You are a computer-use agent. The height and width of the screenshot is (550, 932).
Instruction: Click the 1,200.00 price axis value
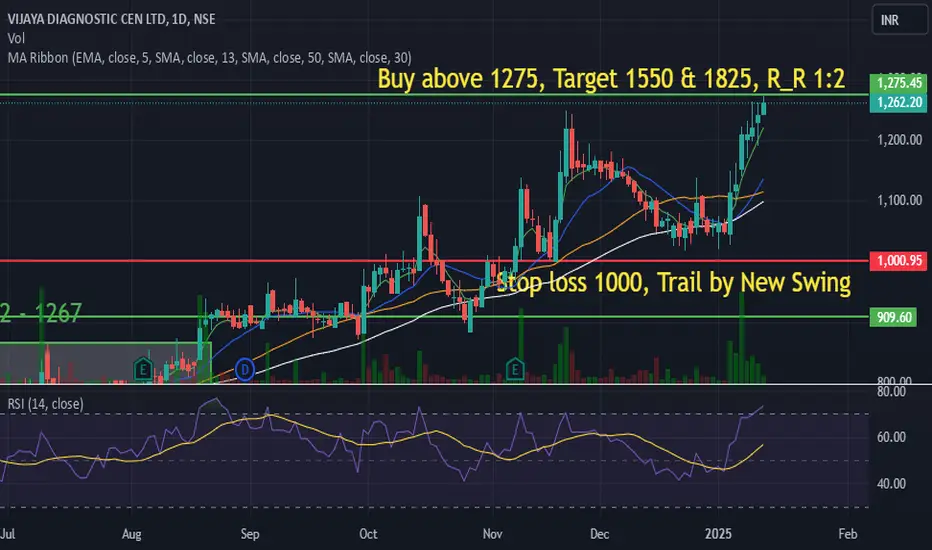(899, 140)
